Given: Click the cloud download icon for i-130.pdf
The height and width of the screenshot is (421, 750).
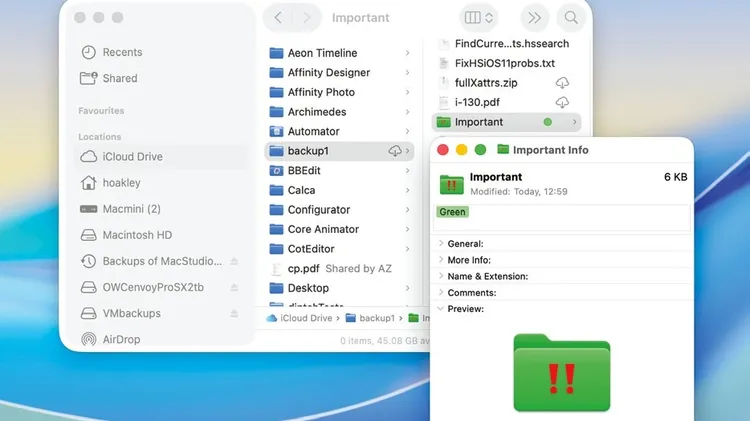Looking at the screenshot, I should coord(562,102).
